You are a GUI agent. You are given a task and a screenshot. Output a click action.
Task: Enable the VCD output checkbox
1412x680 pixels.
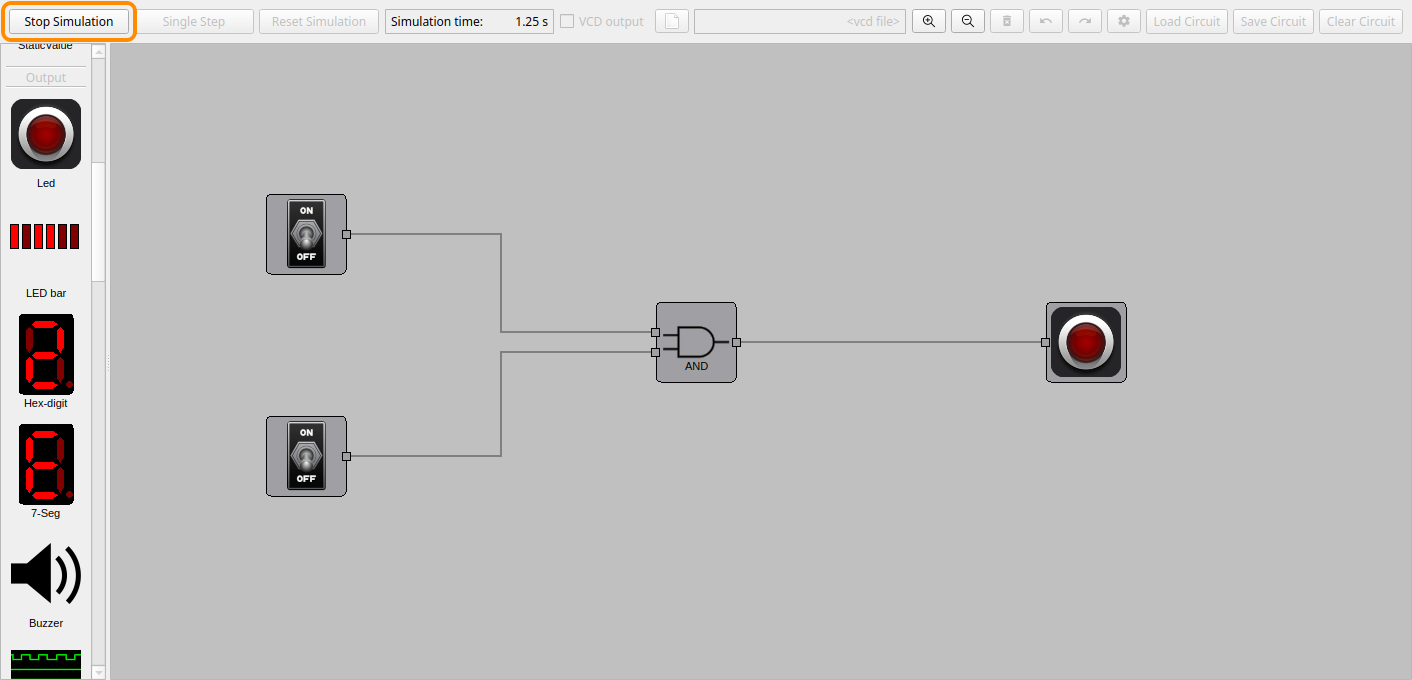(x=567, y=22)
